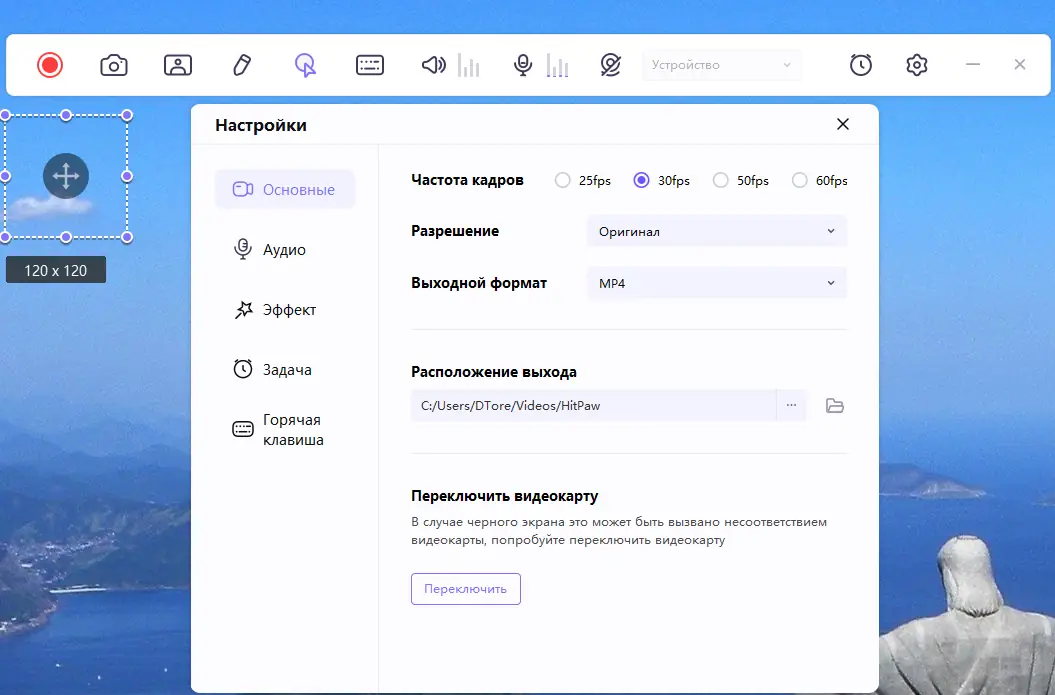Select the 50fps option
The height and width of the screenshot is (695, 1055).
coord(720,180)
